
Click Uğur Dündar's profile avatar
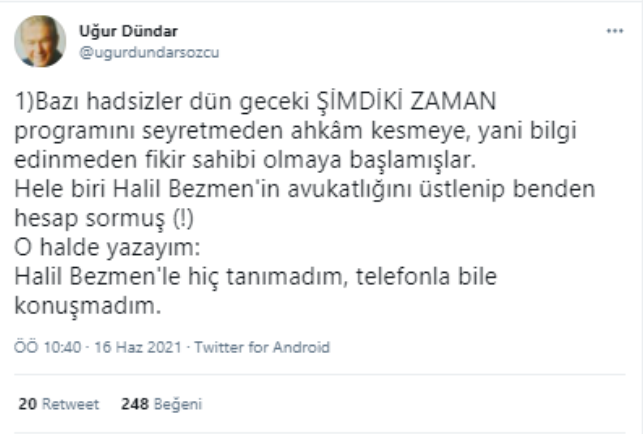(x=39, y=42)
